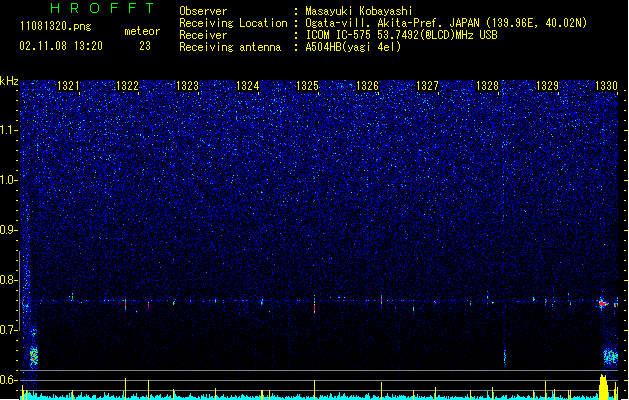Image resolution: width=629 pixels, height=400 pixels.
Task: Click the antenna A504HB(yagi 4el) text
Action: pos(353,47)
